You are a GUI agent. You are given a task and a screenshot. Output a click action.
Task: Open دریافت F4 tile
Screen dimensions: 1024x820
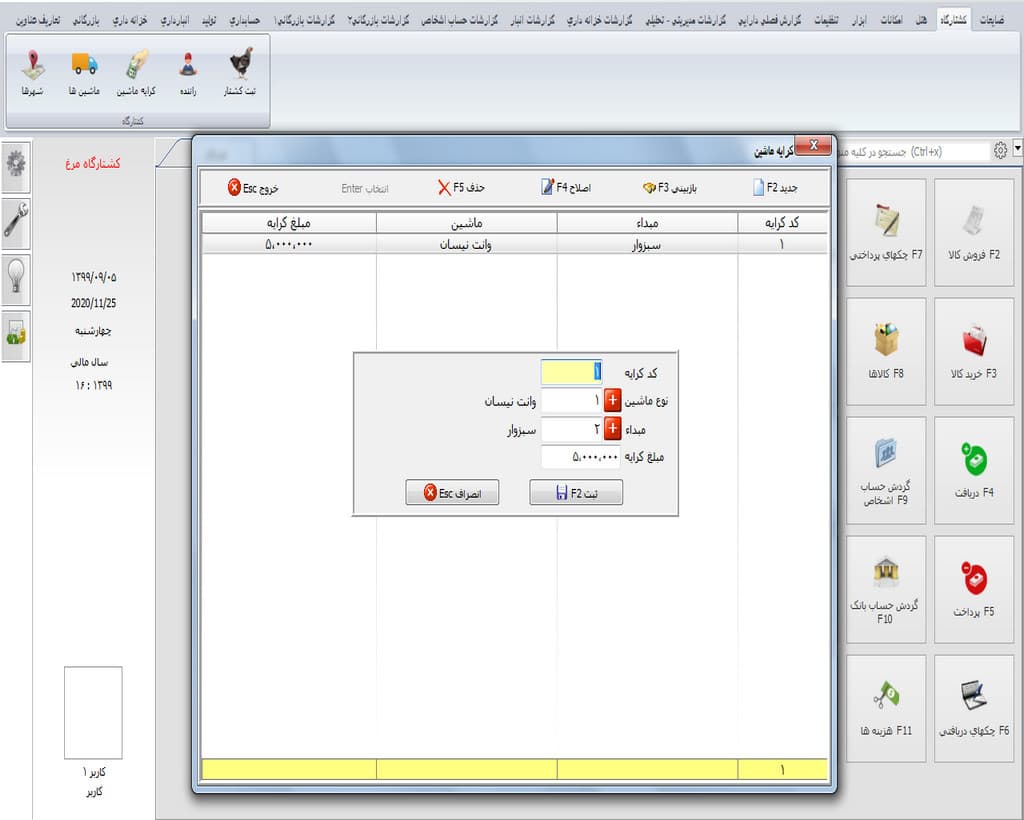[x=974, y=470]
